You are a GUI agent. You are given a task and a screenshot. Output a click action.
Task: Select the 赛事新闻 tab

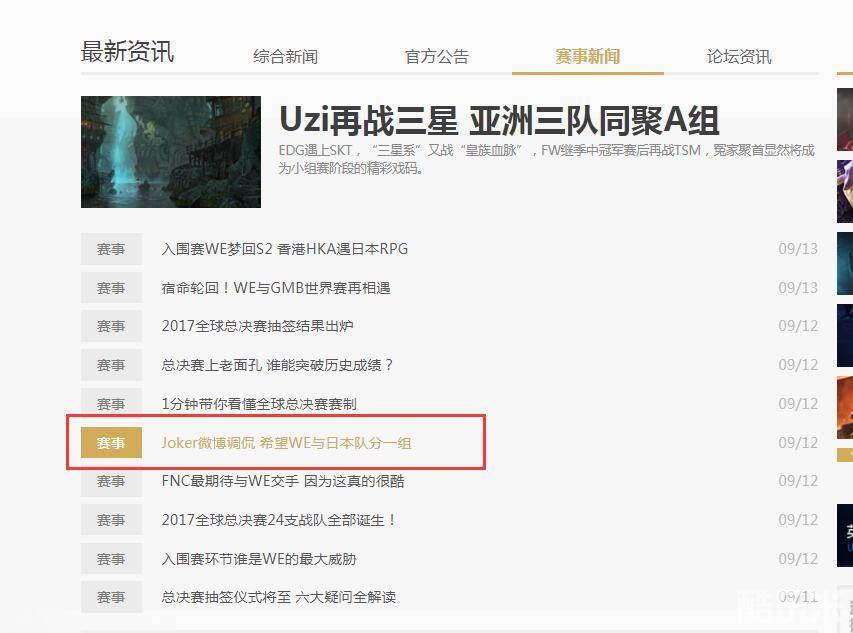588,57
